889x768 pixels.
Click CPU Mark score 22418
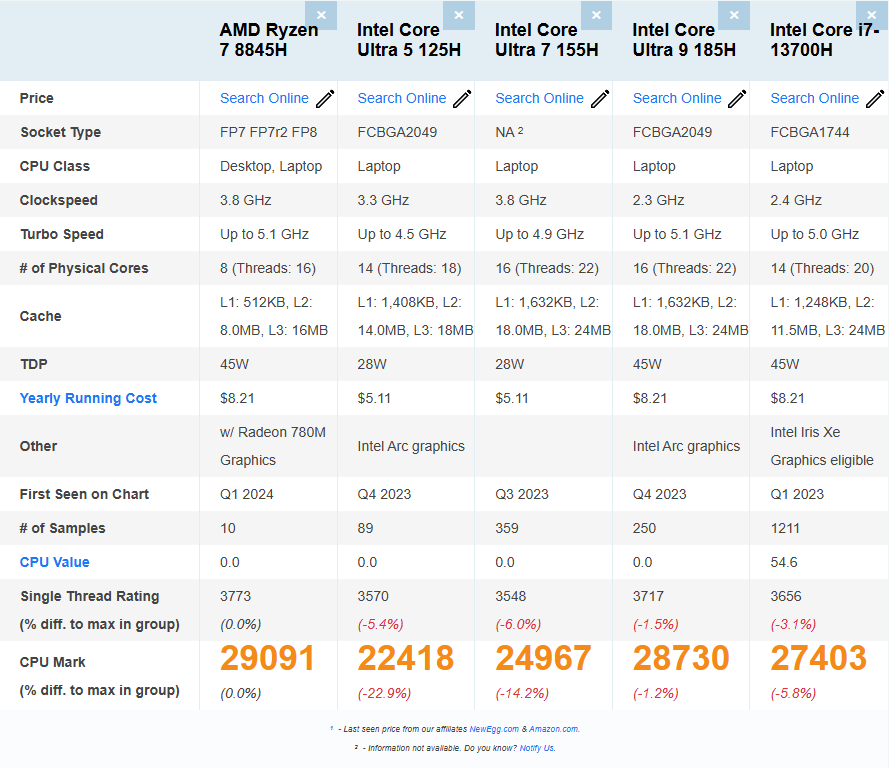[x=405, y=658]
